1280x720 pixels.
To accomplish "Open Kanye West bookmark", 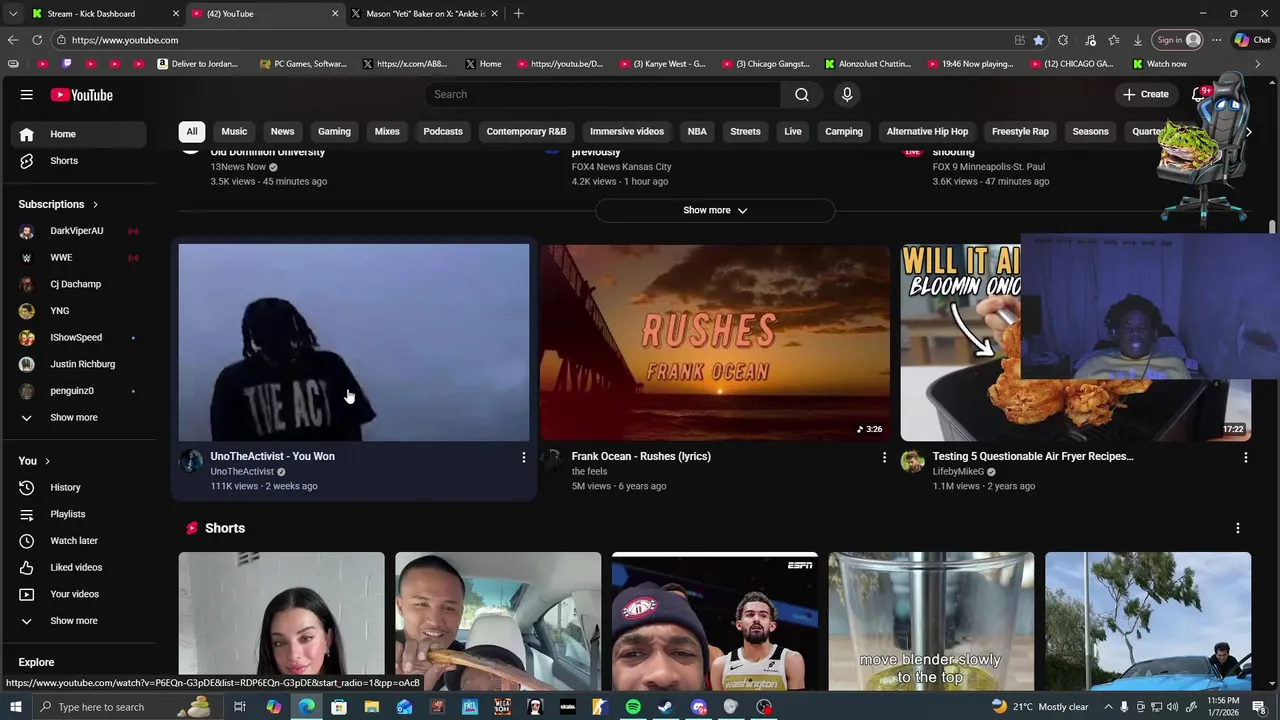I will [x=662, y=64].
